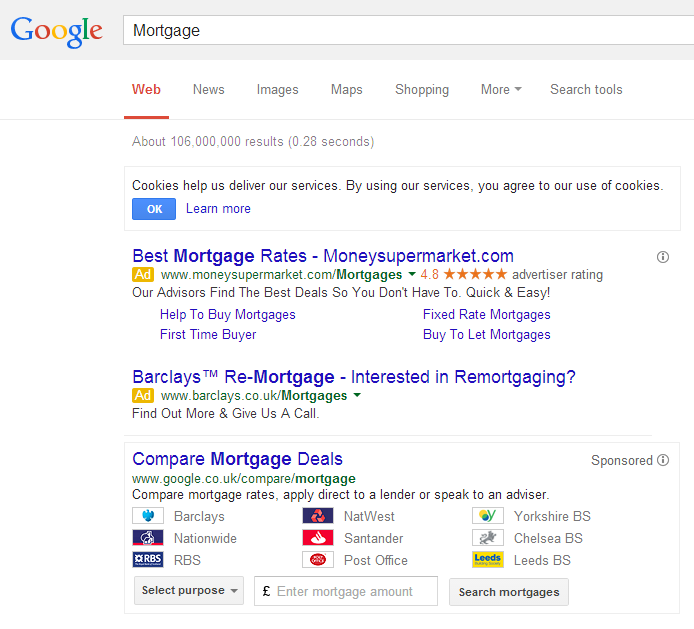Click the star rating of the Moneysupermarket ad

tap(475, 274)
